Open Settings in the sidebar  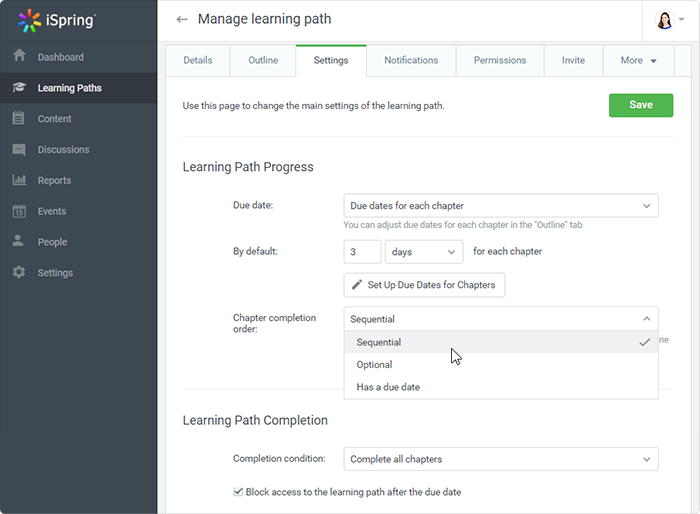pyautogui.click(x=79, y=273)
